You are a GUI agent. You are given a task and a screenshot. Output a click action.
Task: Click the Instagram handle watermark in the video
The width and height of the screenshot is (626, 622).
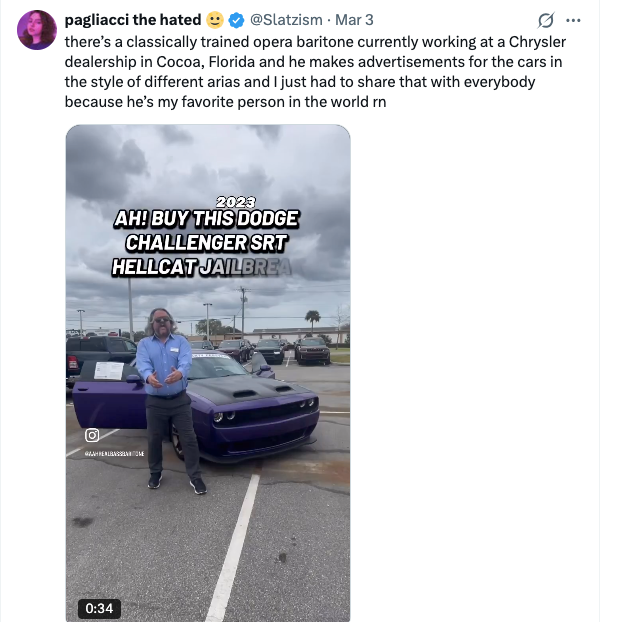(x=115, y=454)
